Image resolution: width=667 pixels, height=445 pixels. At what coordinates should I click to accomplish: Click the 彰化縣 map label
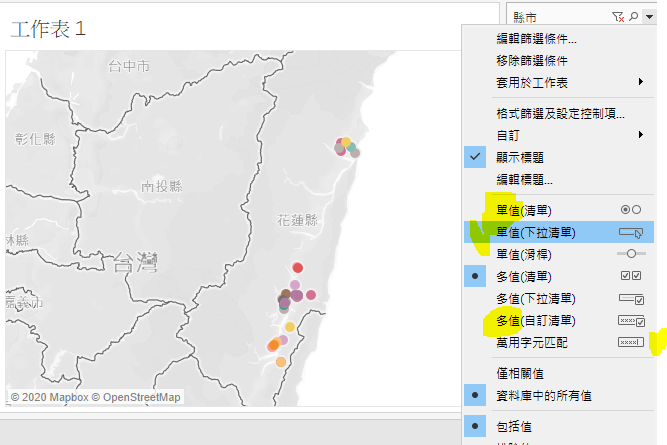(x=35, y=139)
